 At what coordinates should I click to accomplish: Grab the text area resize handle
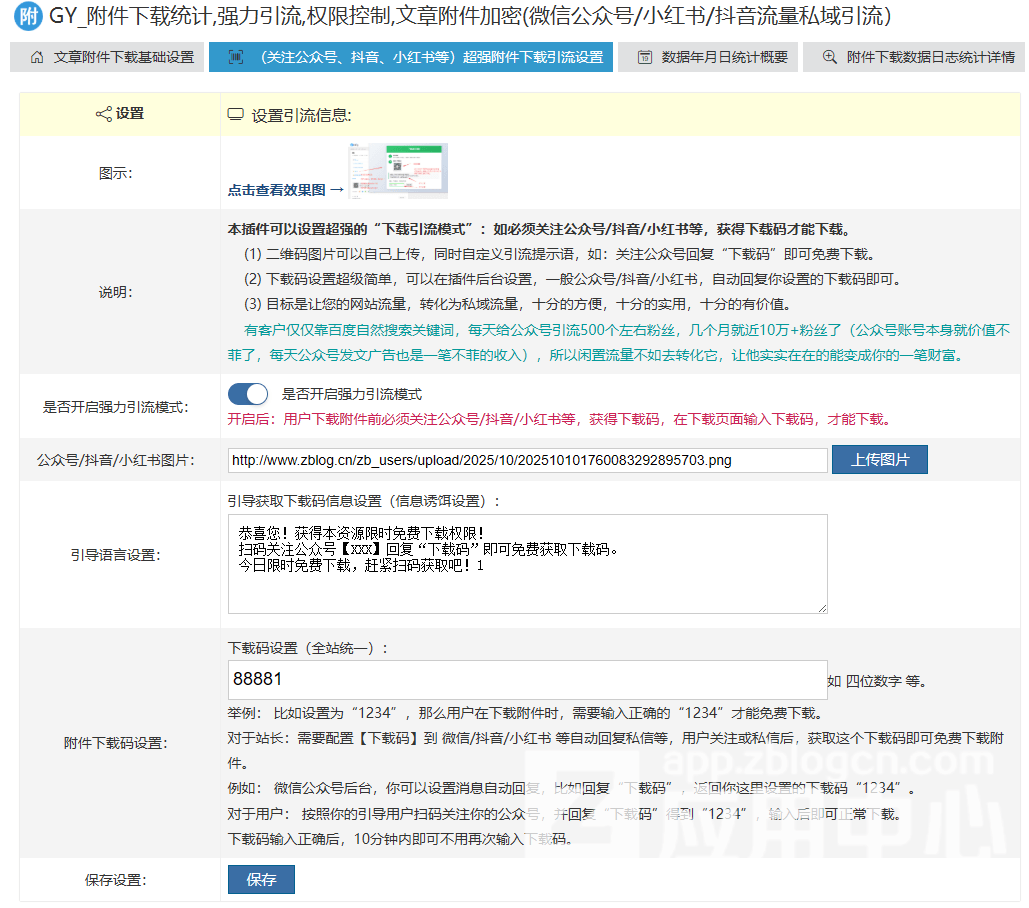tap(822, 607)
